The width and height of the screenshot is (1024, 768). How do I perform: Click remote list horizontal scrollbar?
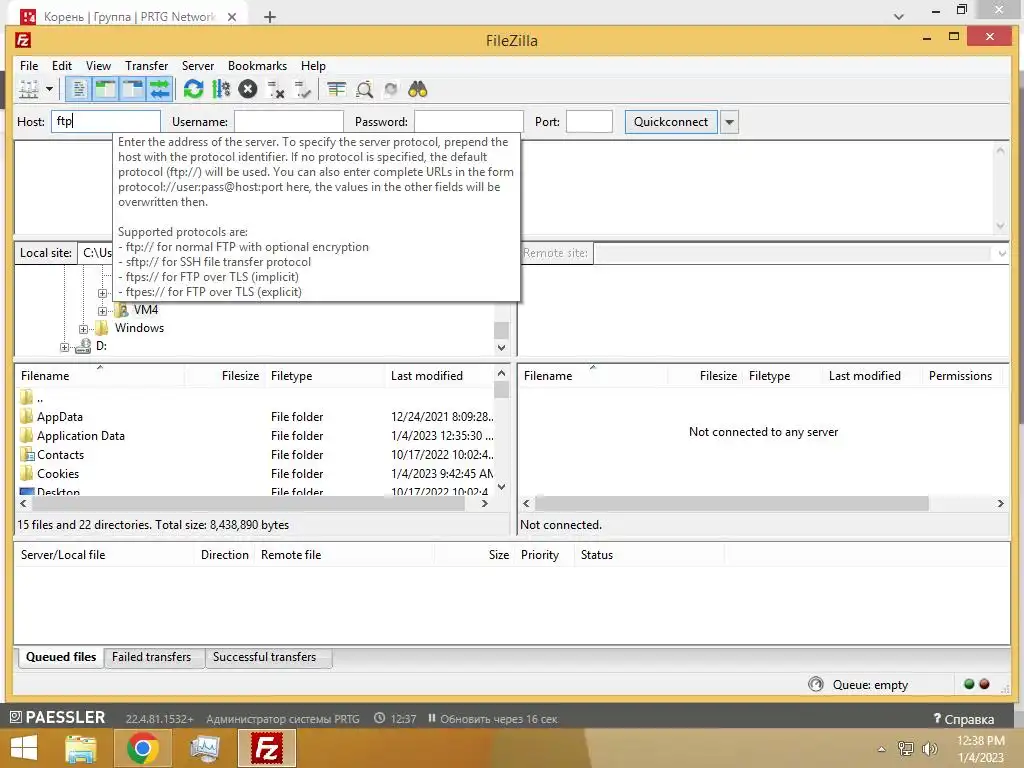click(731, 504)
